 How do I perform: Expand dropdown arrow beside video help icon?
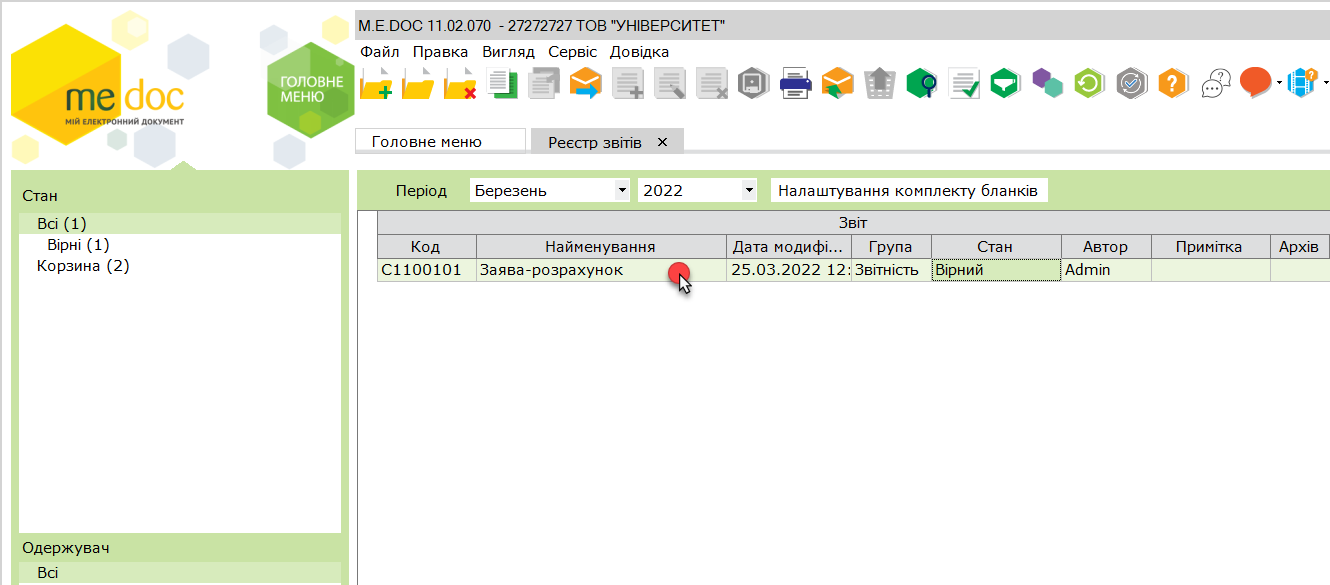coord(1326,83)
